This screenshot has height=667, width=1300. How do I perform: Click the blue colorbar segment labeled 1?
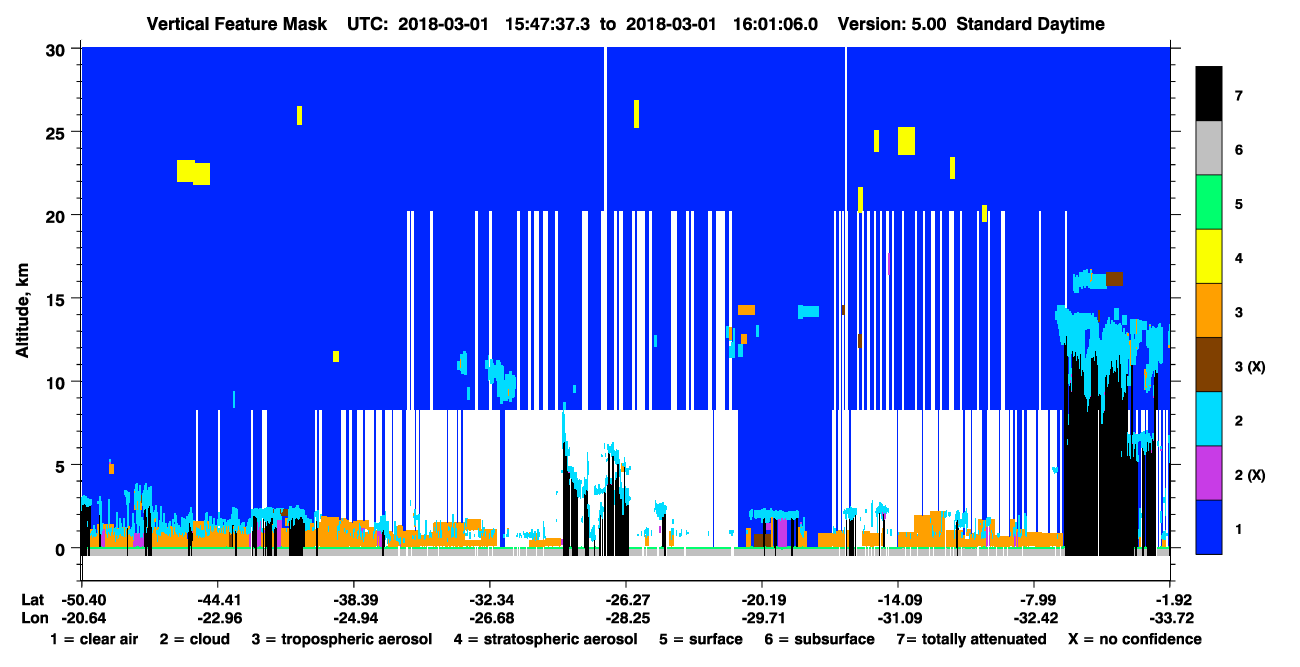pos(1209,526)
